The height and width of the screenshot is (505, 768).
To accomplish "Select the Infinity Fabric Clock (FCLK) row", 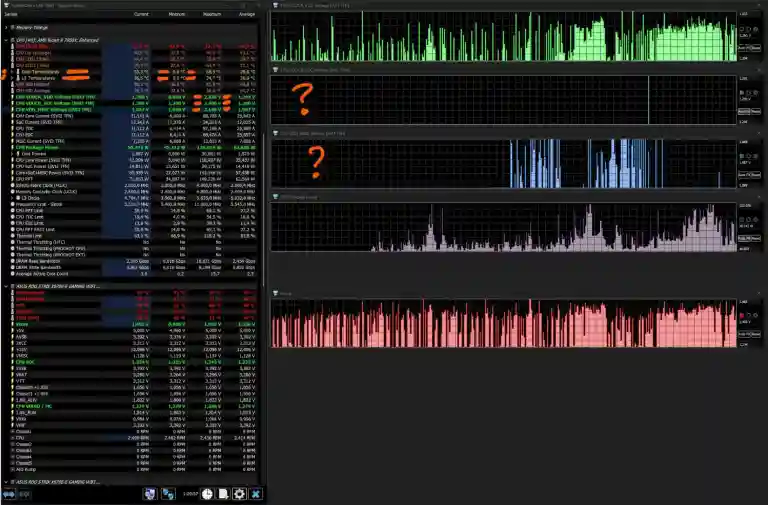I will point(133,186).
